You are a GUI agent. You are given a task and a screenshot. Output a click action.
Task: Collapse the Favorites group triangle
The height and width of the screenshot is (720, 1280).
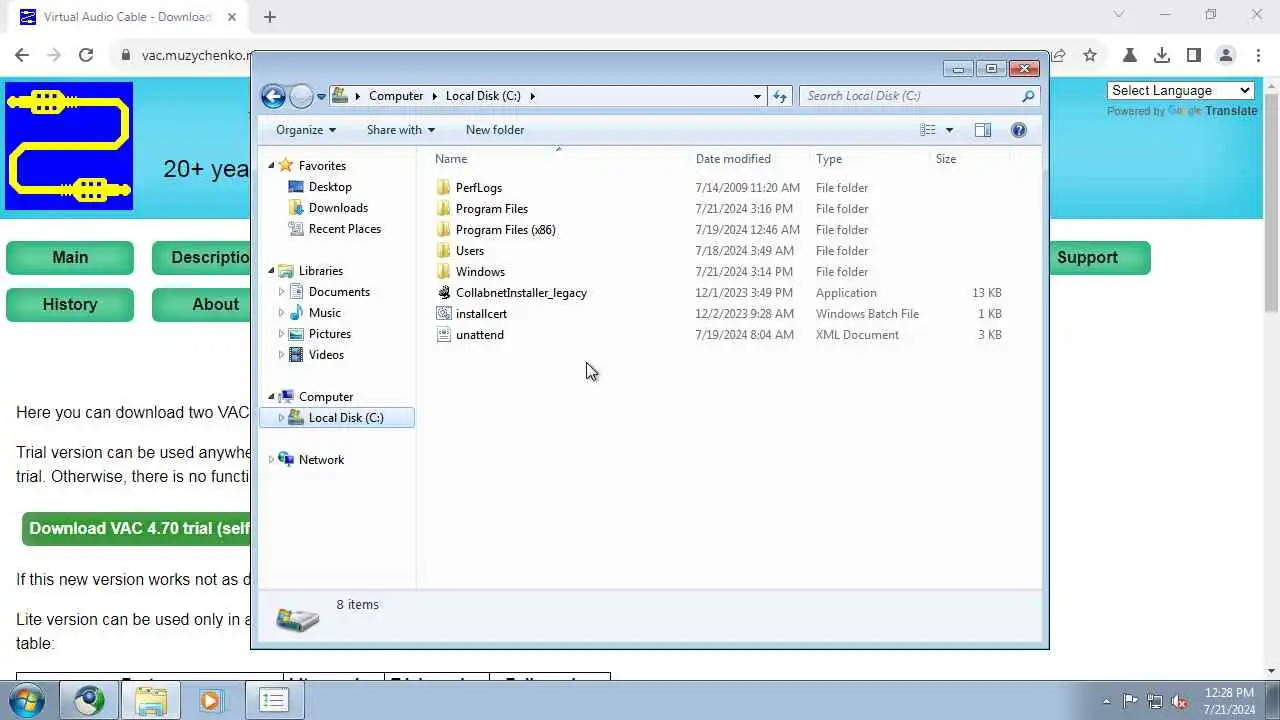pyautogui.click(x=271, y=166)
